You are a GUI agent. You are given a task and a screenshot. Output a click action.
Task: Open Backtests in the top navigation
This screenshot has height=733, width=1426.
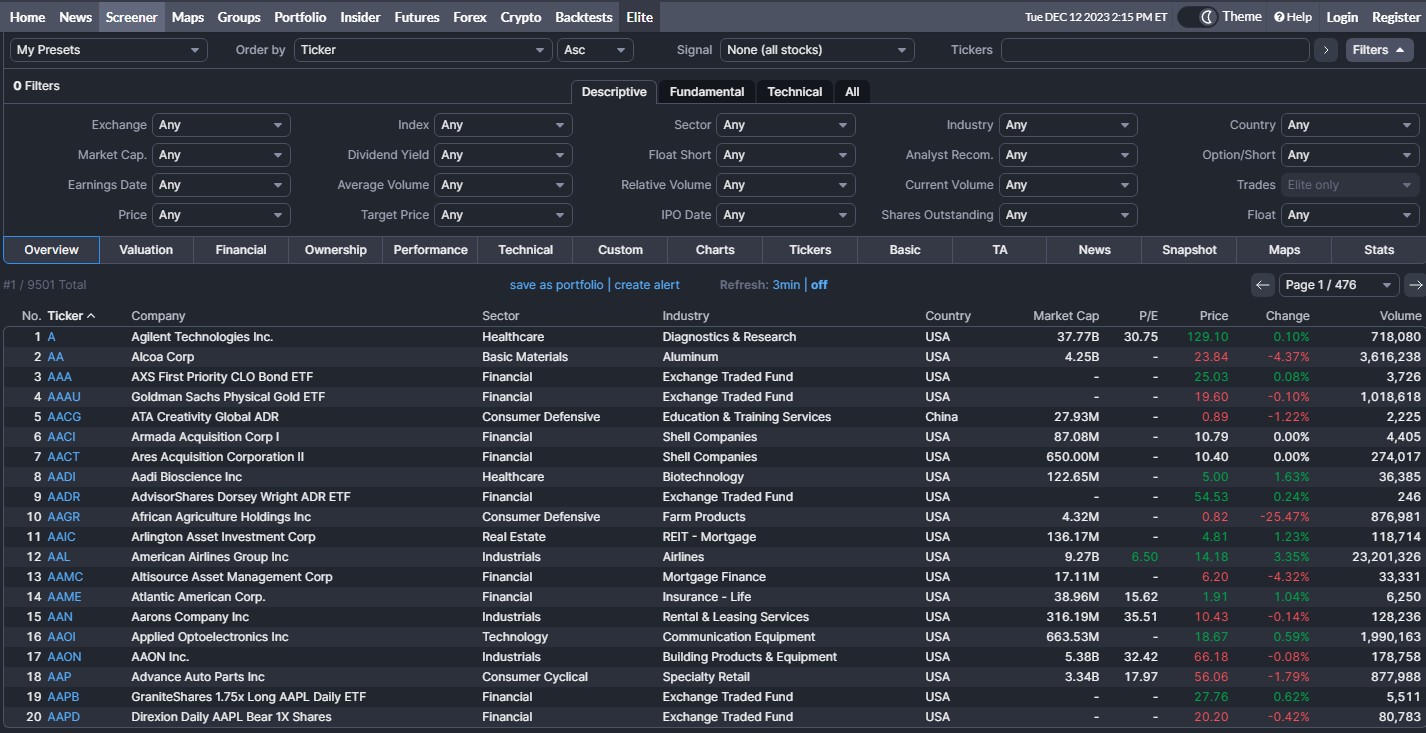point(584,17)
